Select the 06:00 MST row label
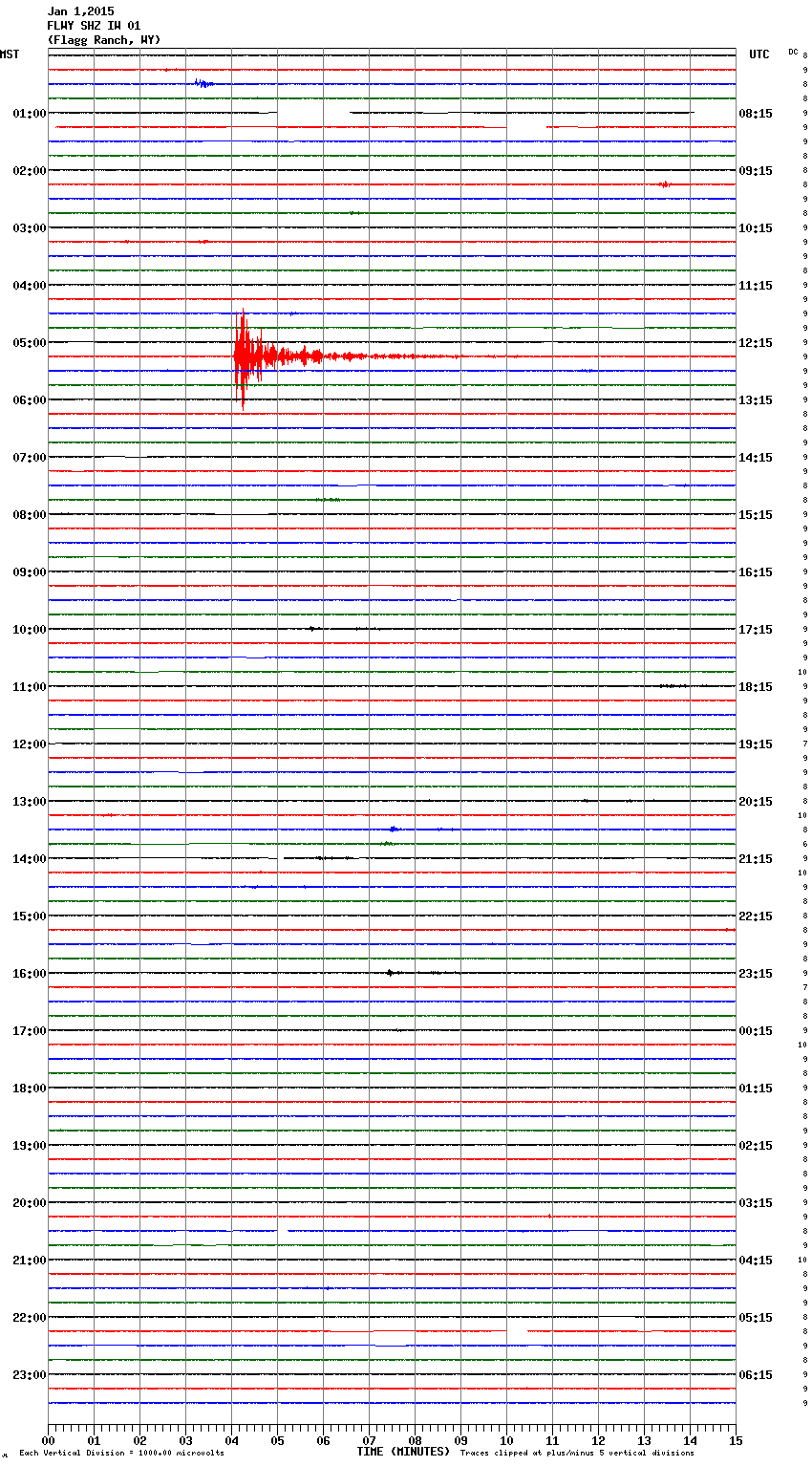The image size is (812, 1466). pos(29,400)
